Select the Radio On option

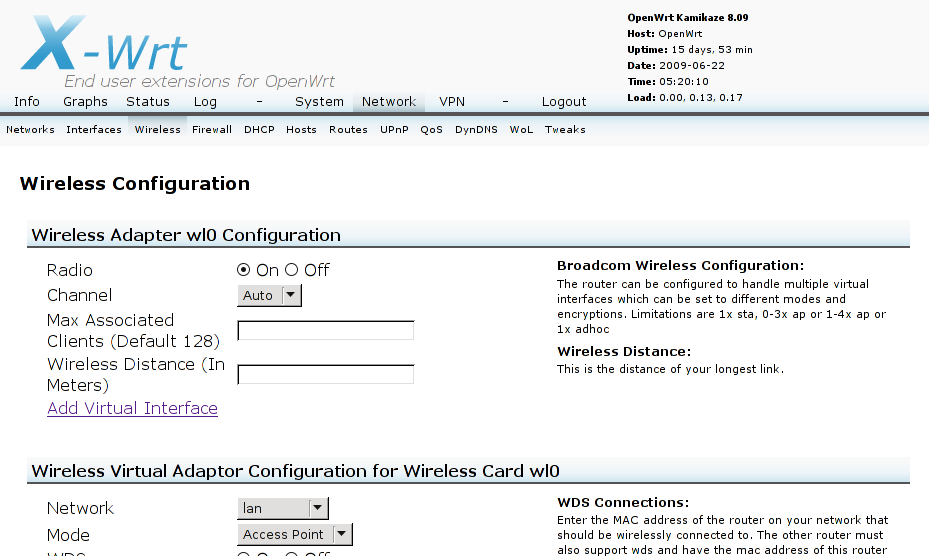tap(244, 270)
